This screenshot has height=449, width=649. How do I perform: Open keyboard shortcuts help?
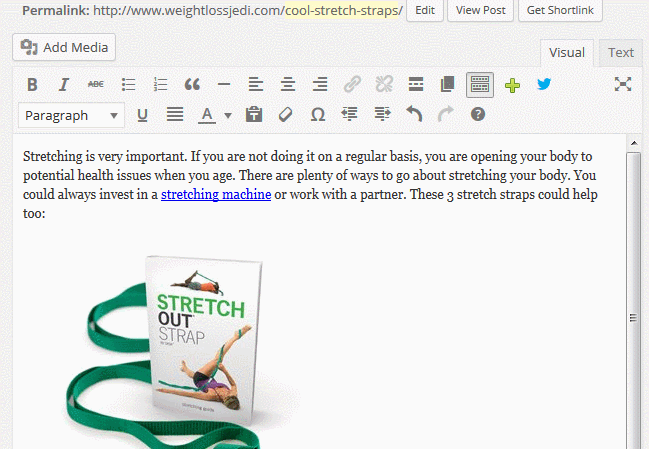click(478, 114)
